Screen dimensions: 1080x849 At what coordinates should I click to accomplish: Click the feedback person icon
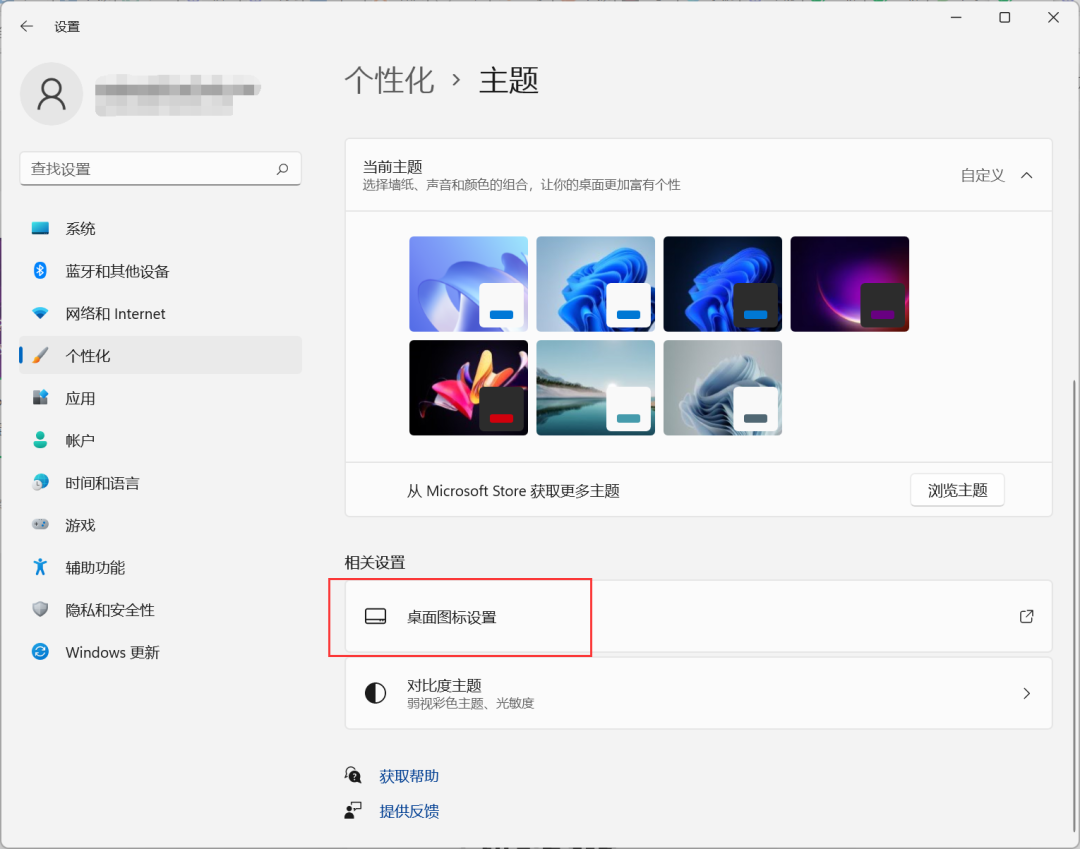[x=353, y=810]
